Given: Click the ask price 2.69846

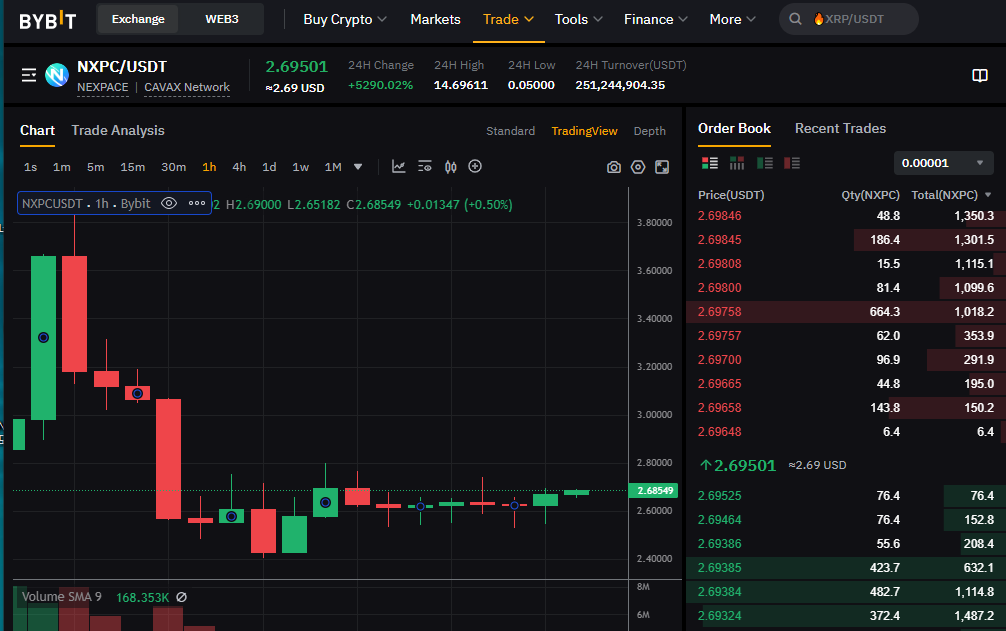Looking at the screenshot, I should coord(719,216).
